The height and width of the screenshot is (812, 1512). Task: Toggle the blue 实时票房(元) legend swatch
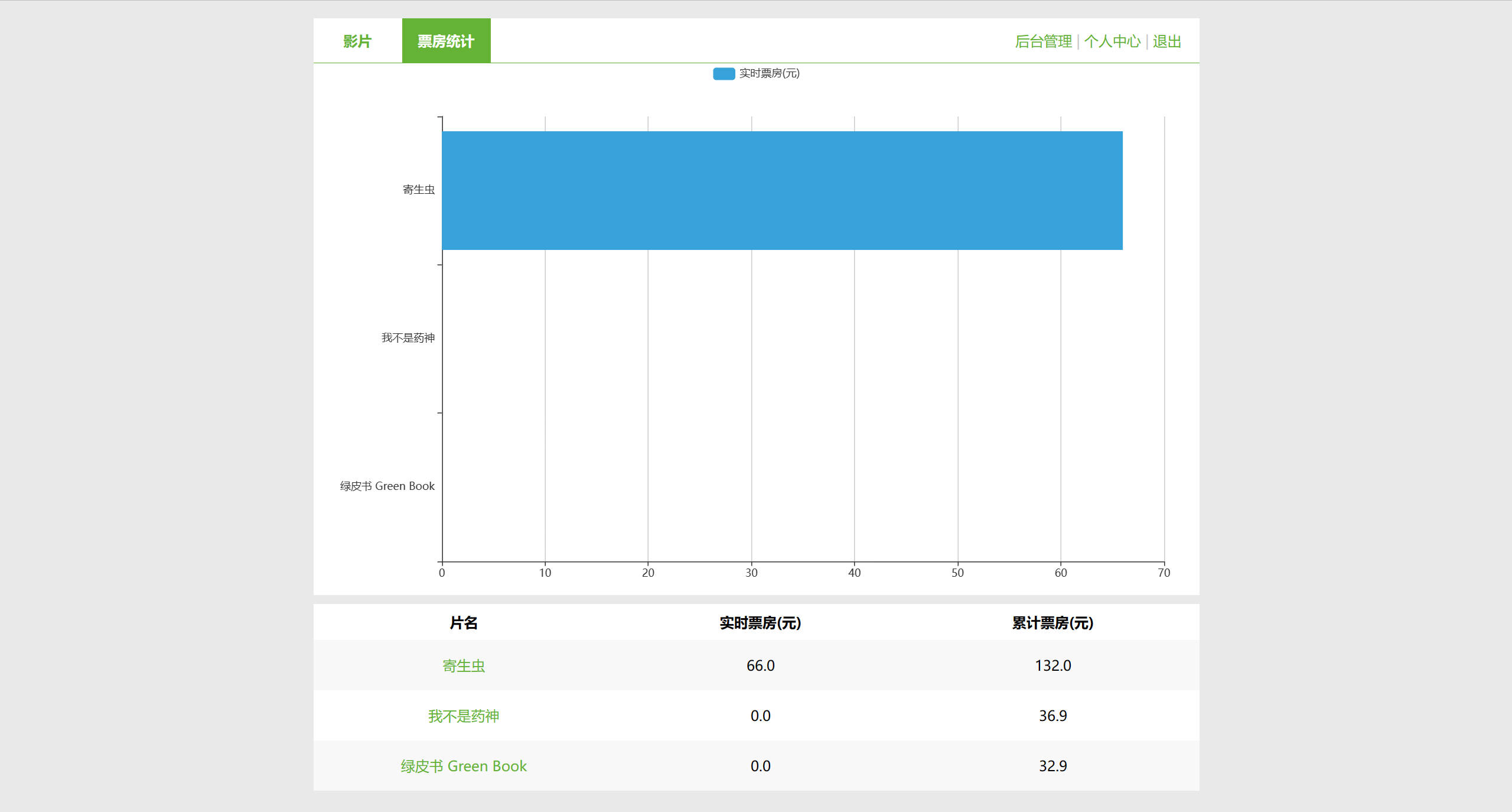[724, 73]
